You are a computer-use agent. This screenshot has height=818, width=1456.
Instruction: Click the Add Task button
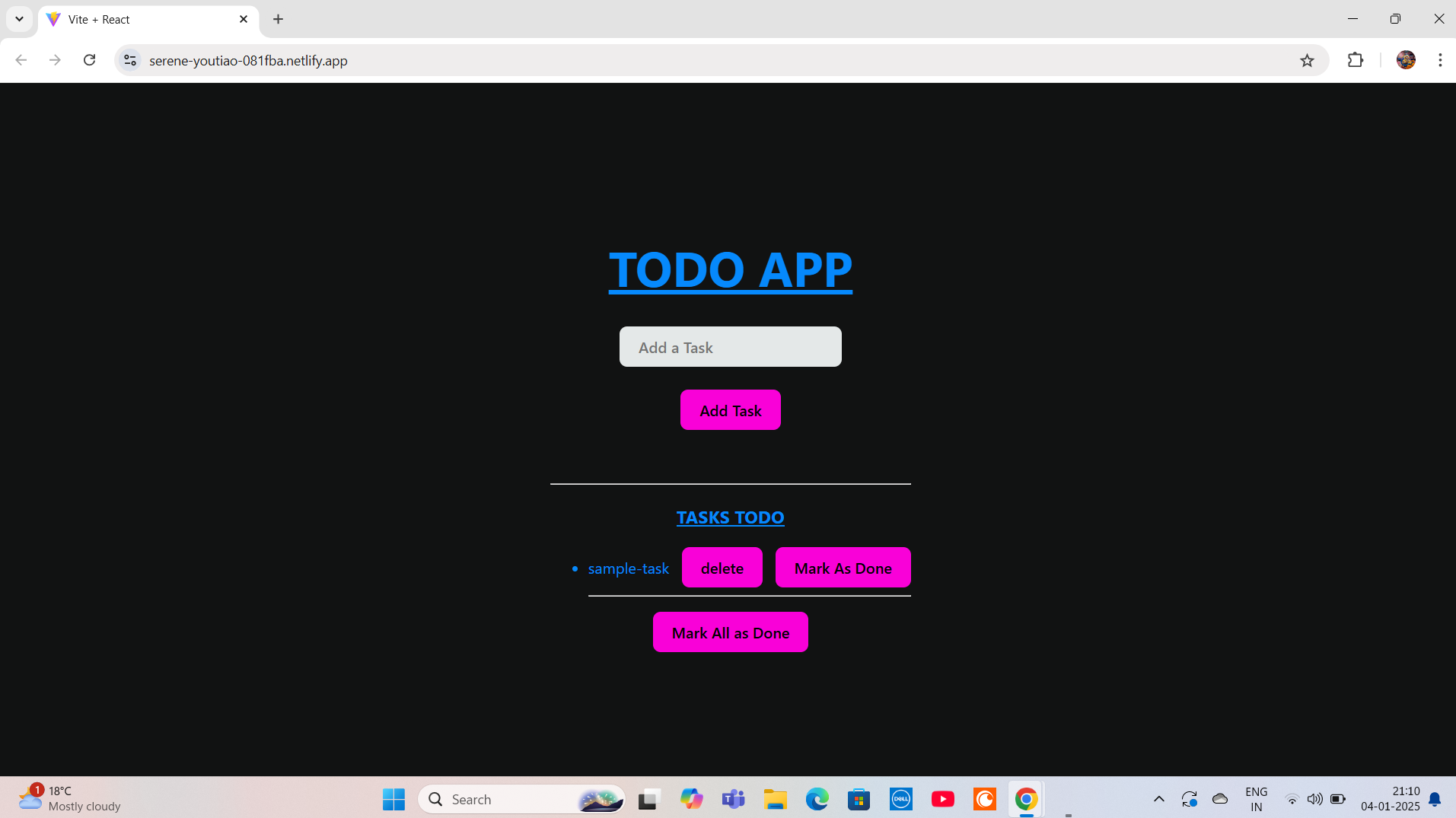[730, 410]
